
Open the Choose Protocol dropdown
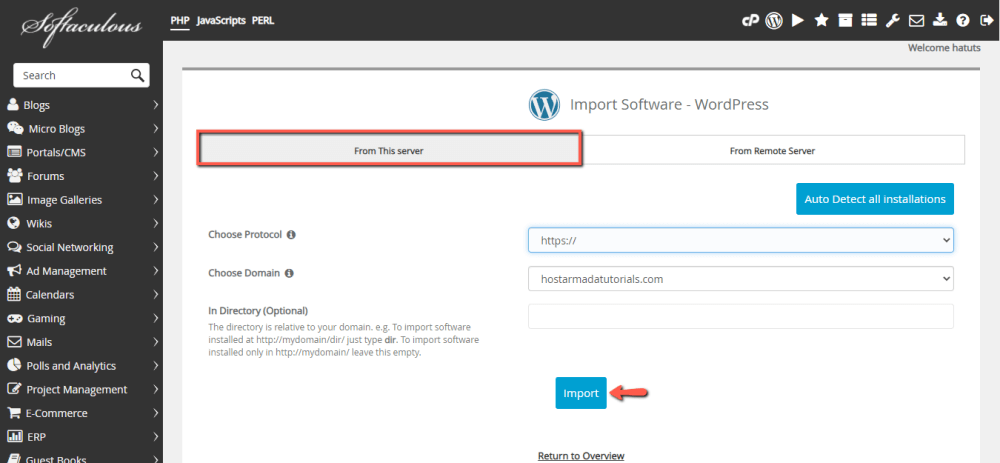coord(740,240)
